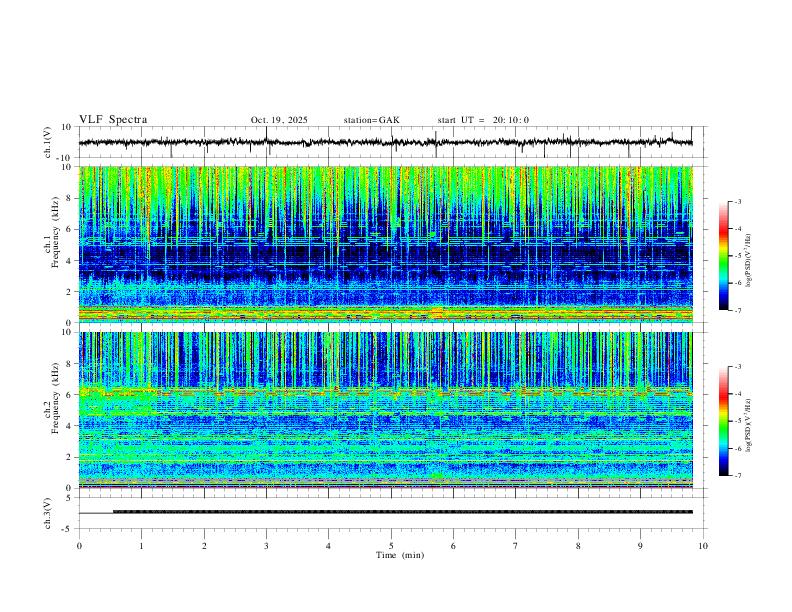Click the ch.1 voltage waveform trace panel
Viewport: 792px width, 612px height.
click(391, 142)
